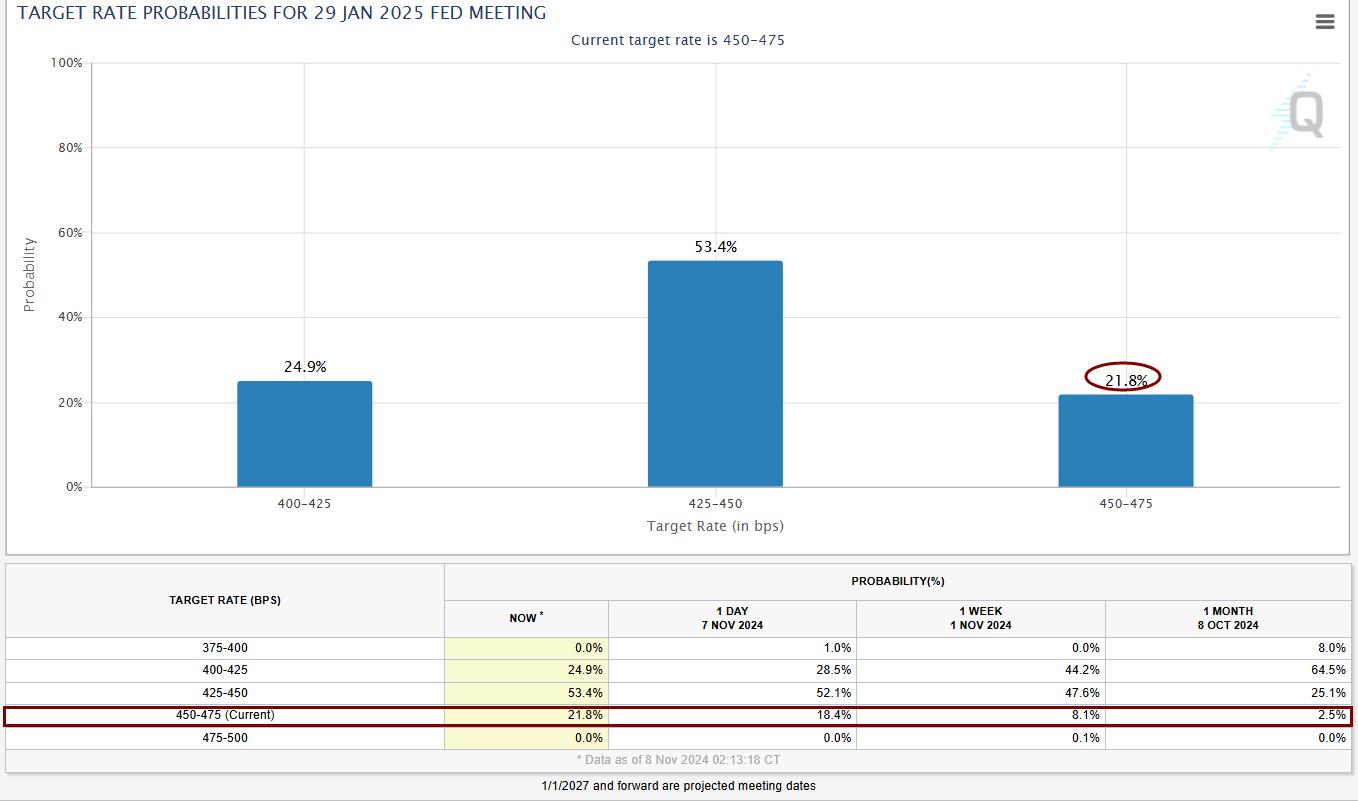This screenshot has height=801, width=1358.
Task: Select the 1 DAY 7 NOV 2024 header
Action: point(731,618)
